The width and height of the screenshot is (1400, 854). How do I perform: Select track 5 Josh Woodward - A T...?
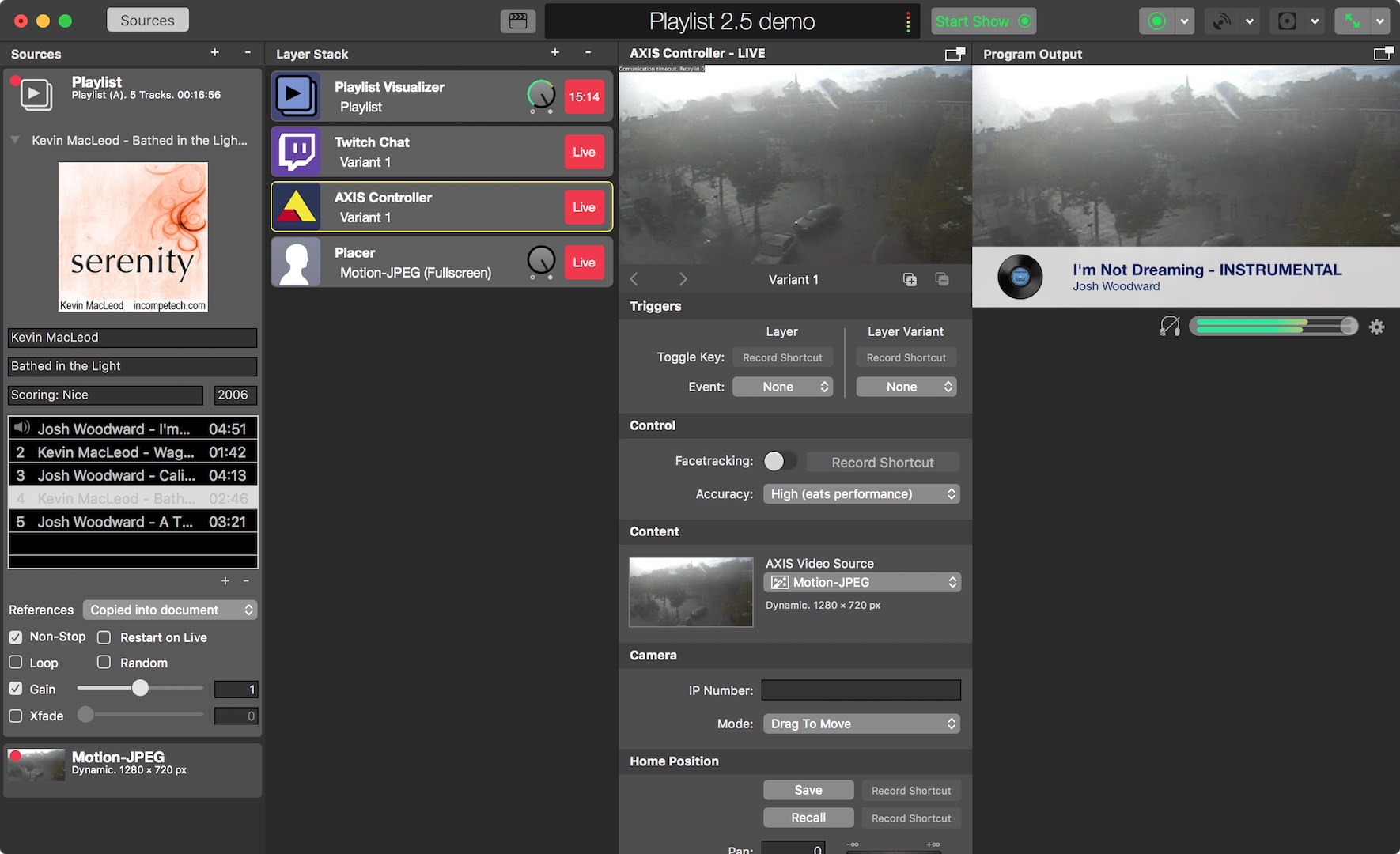click(133, 522)
